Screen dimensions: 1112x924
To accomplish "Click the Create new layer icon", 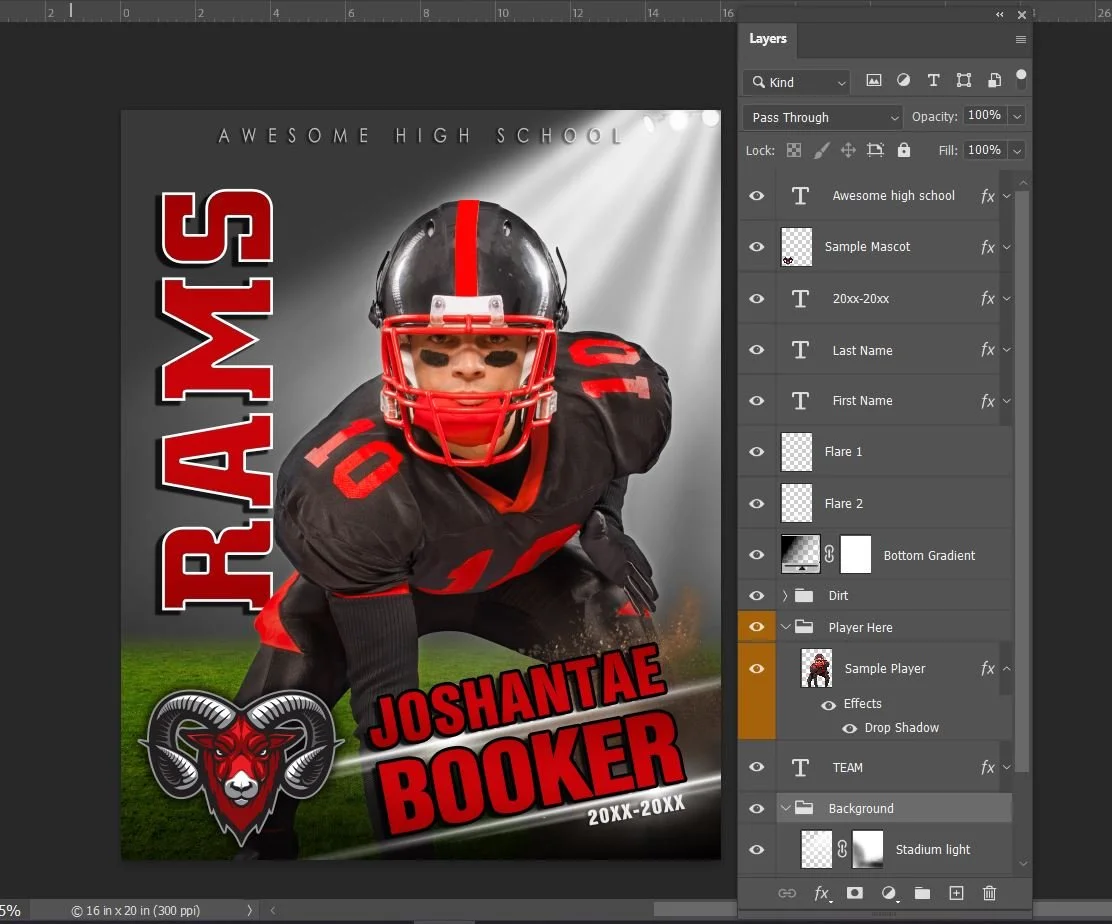I will pos(955,892).
